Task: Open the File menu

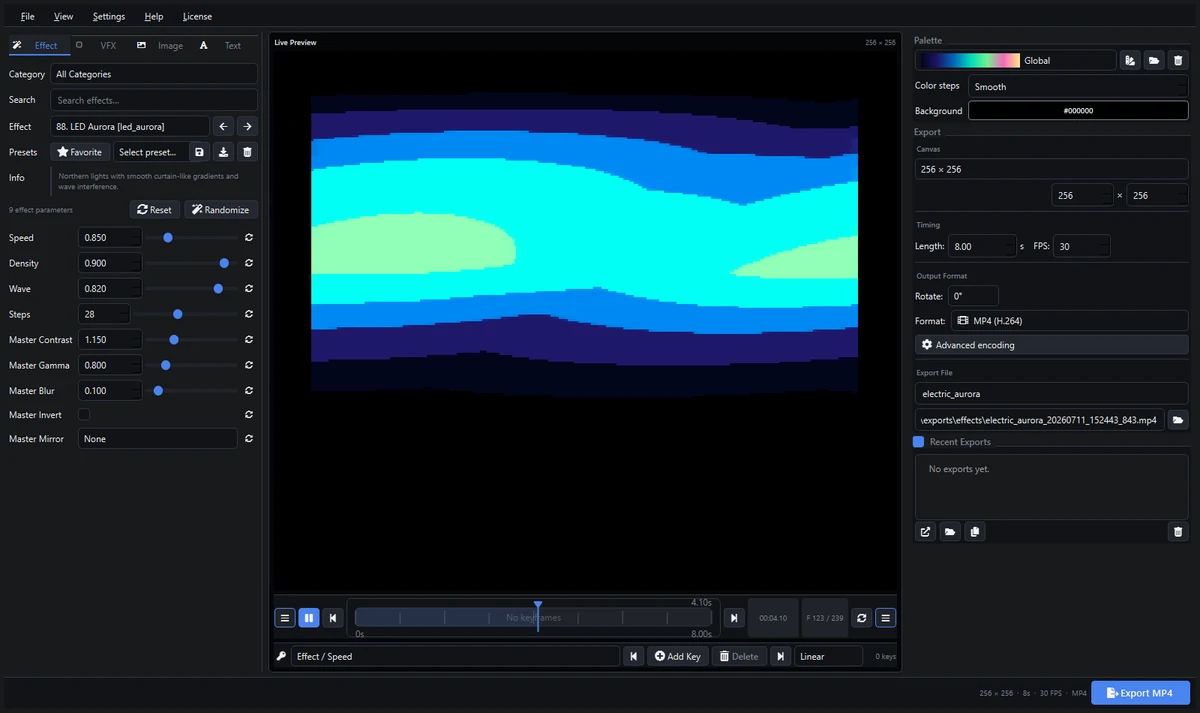Action: 28,16
